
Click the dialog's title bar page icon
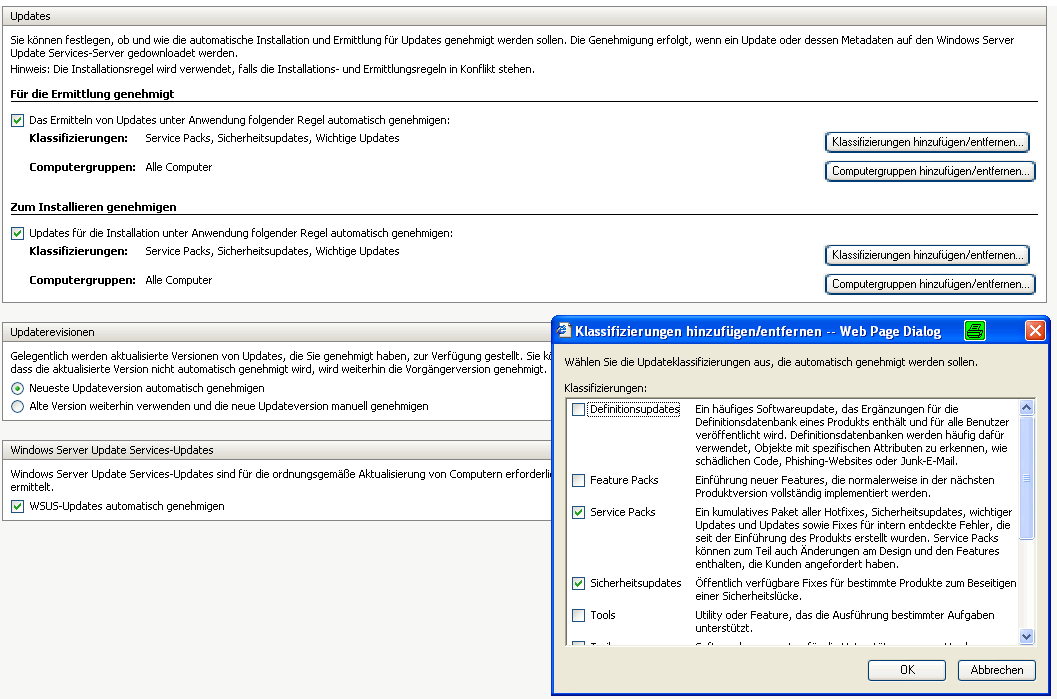pyautogui.click(x=564, y=330)
